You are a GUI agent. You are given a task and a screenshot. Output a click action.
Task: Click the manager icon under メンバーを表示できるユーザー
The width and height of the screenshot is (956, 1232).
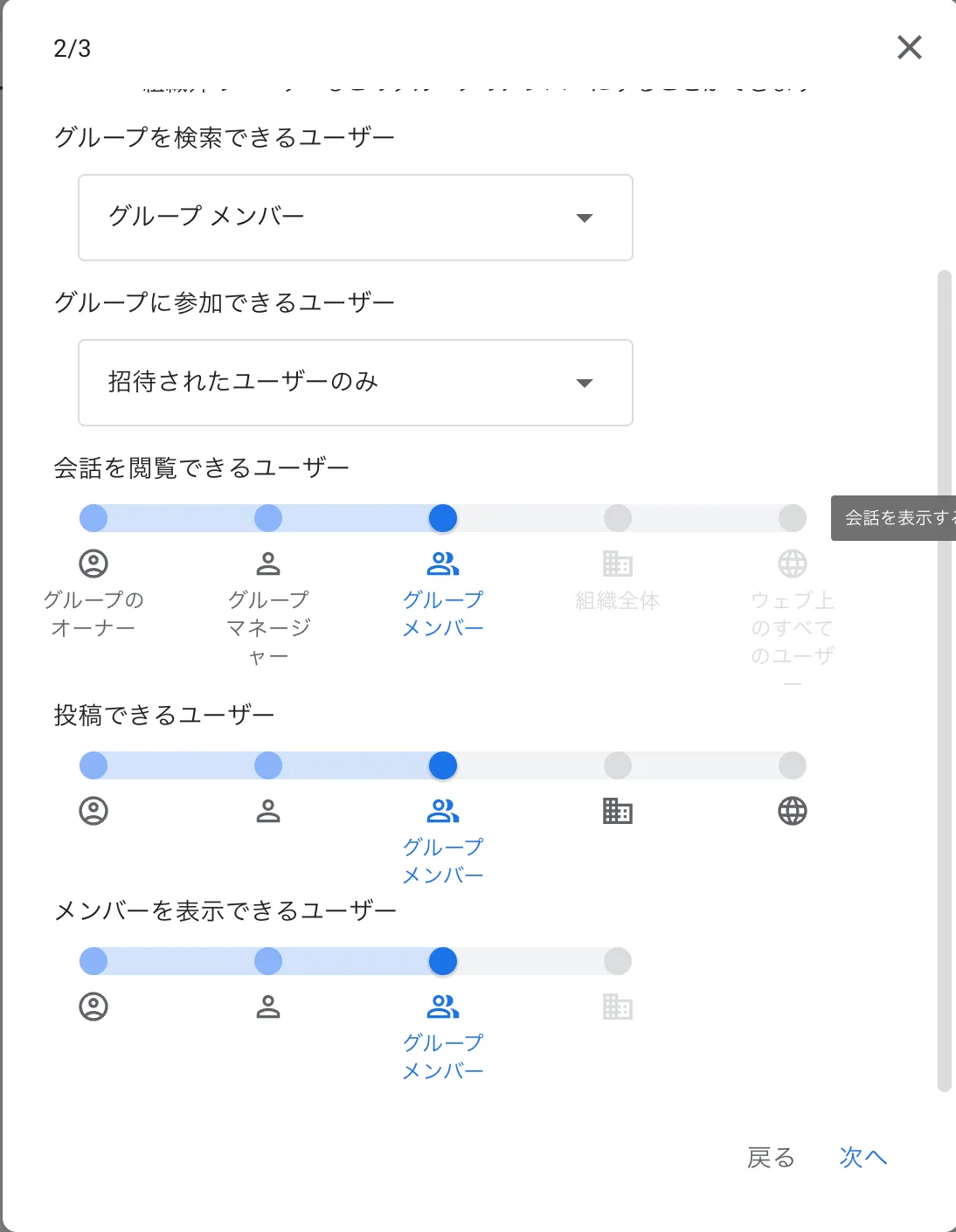coord(268,1007)
